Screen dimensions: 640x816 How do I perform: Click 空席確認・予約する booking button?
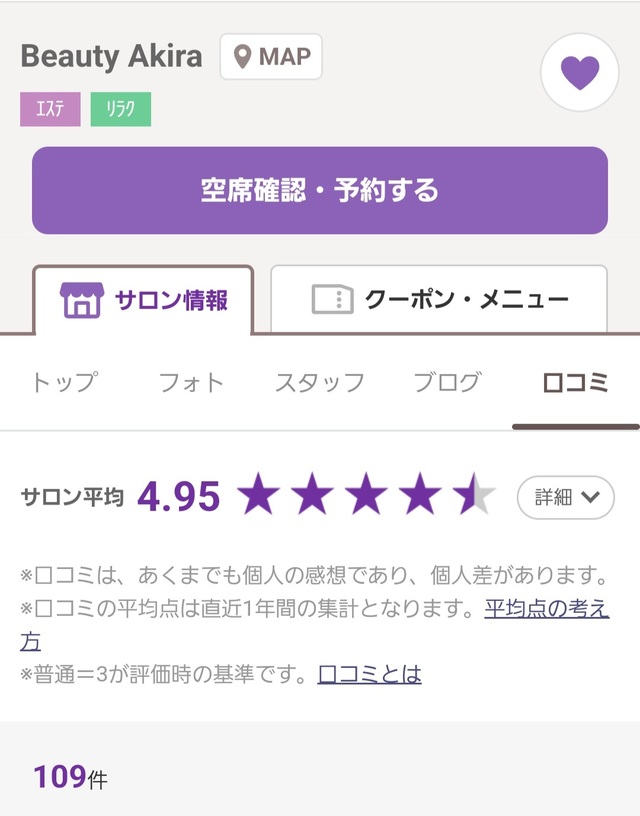[x=320, y=190]
